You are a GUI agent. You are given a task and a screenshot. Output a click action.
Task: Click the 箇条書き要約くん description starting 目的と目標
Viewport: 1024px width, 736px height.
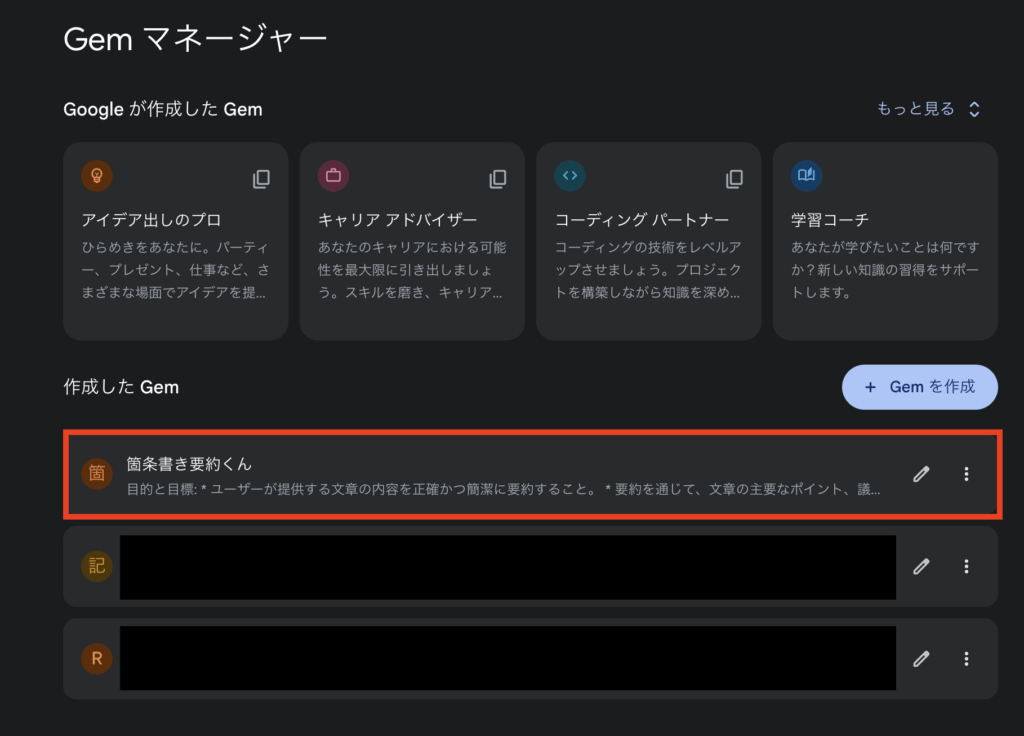click(504, 489)
